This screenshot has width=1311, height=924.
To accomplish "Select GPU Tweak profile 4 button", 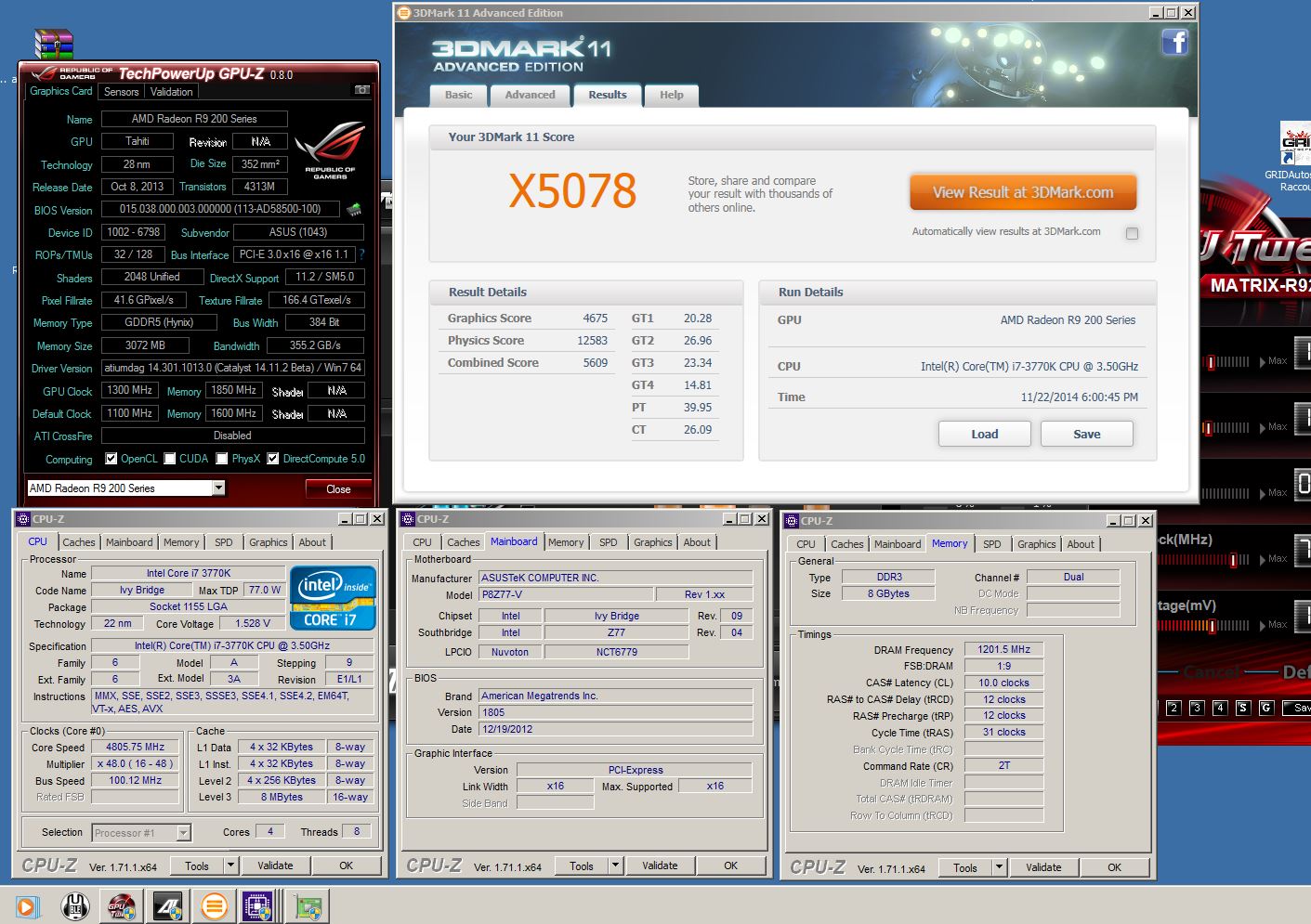I will (1219, 708).
